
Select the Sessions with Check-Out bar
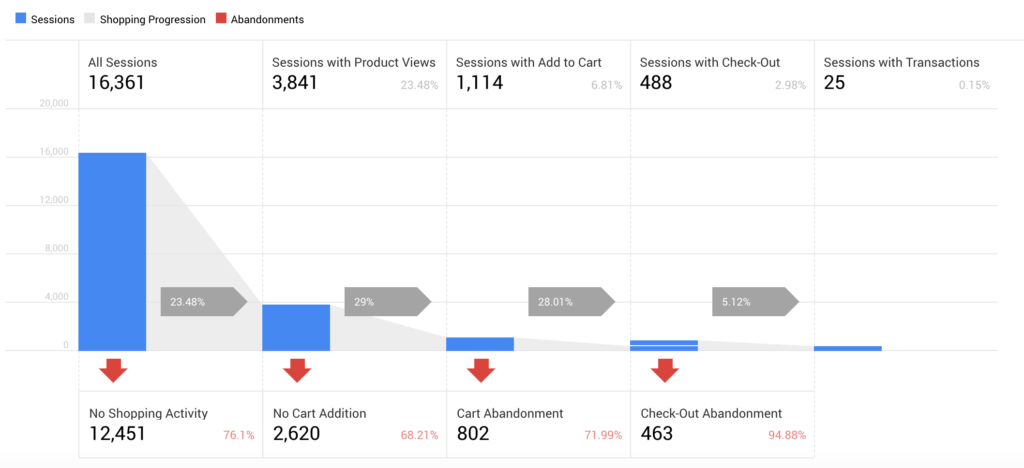click(664, 345)
